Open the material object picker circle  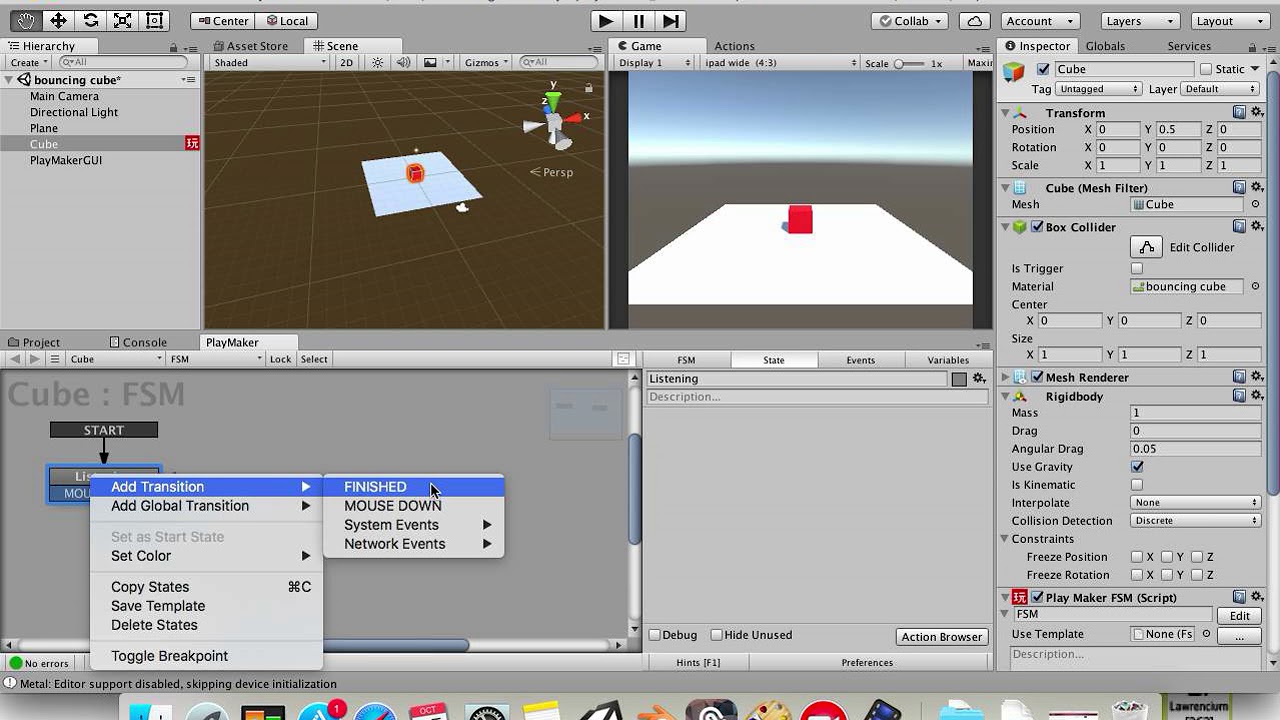pos(1255,286)
